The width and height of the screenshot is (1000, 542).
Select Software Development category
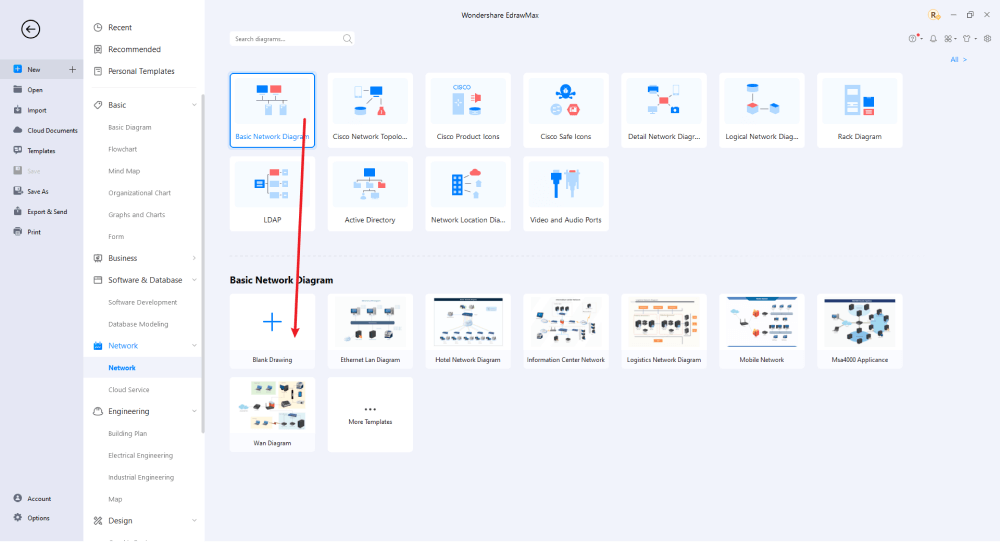(x=142, y=302)
